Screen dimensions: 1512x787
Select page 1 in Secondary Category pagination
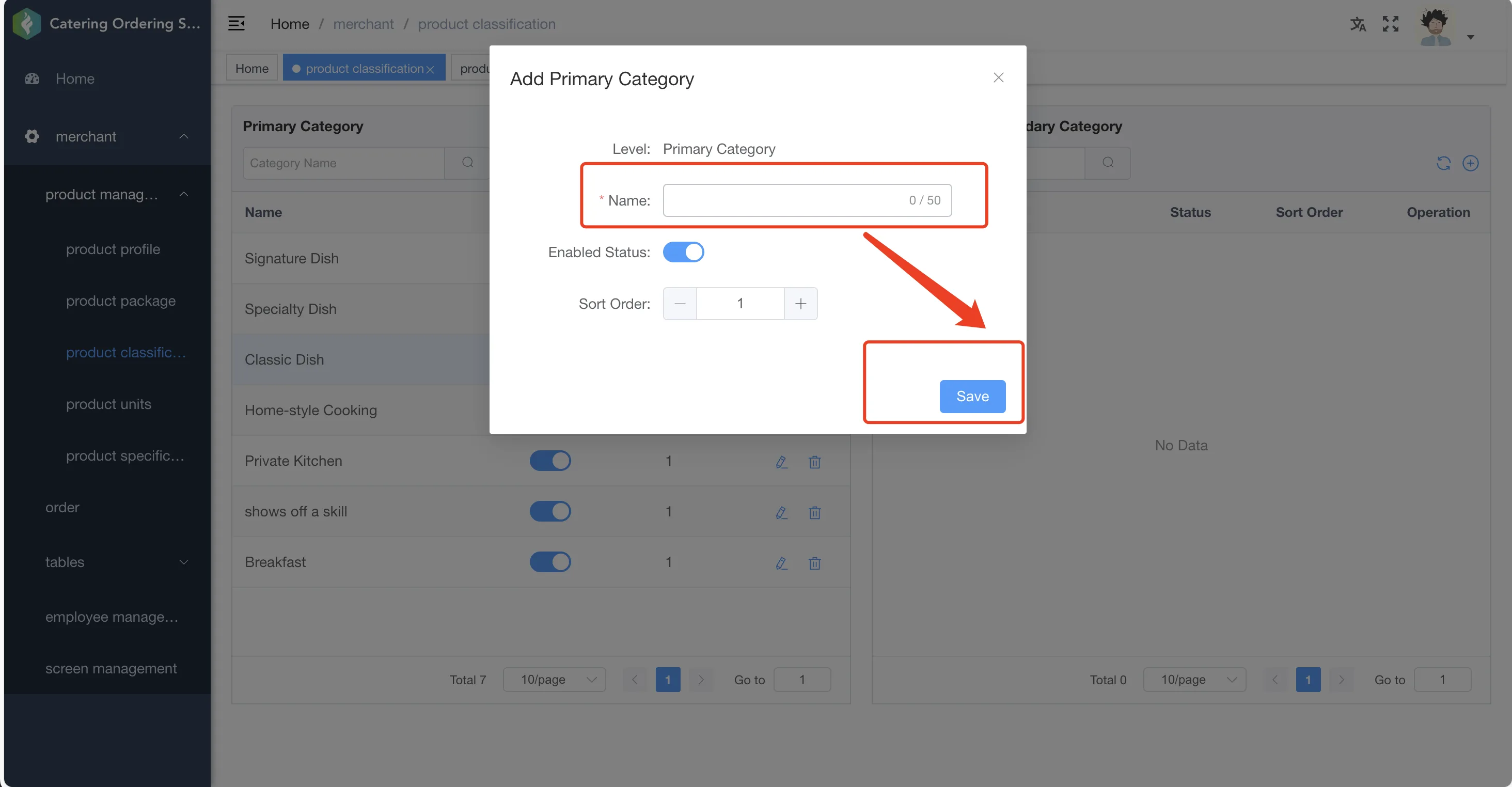click(1309, 679)
